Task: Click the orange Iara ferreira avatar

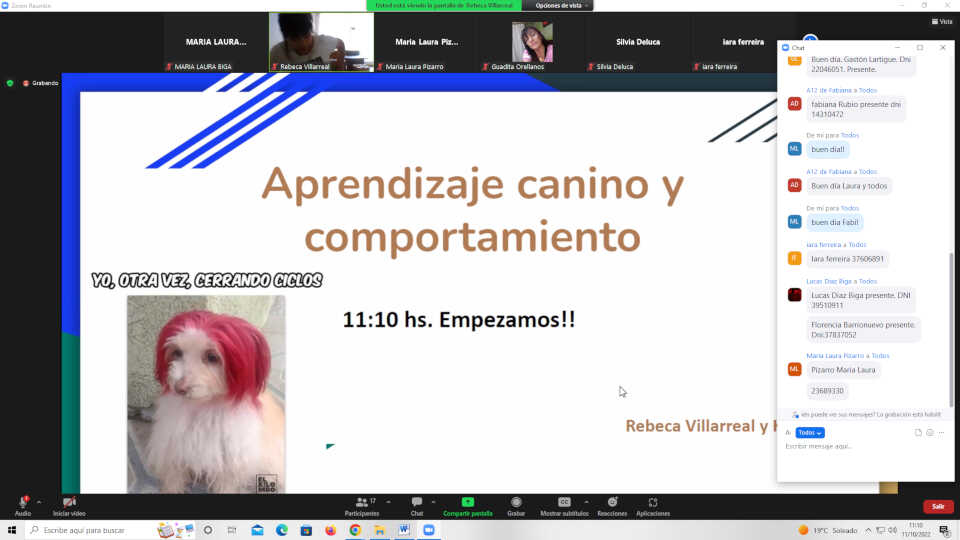Action: [x=794, y=258]
